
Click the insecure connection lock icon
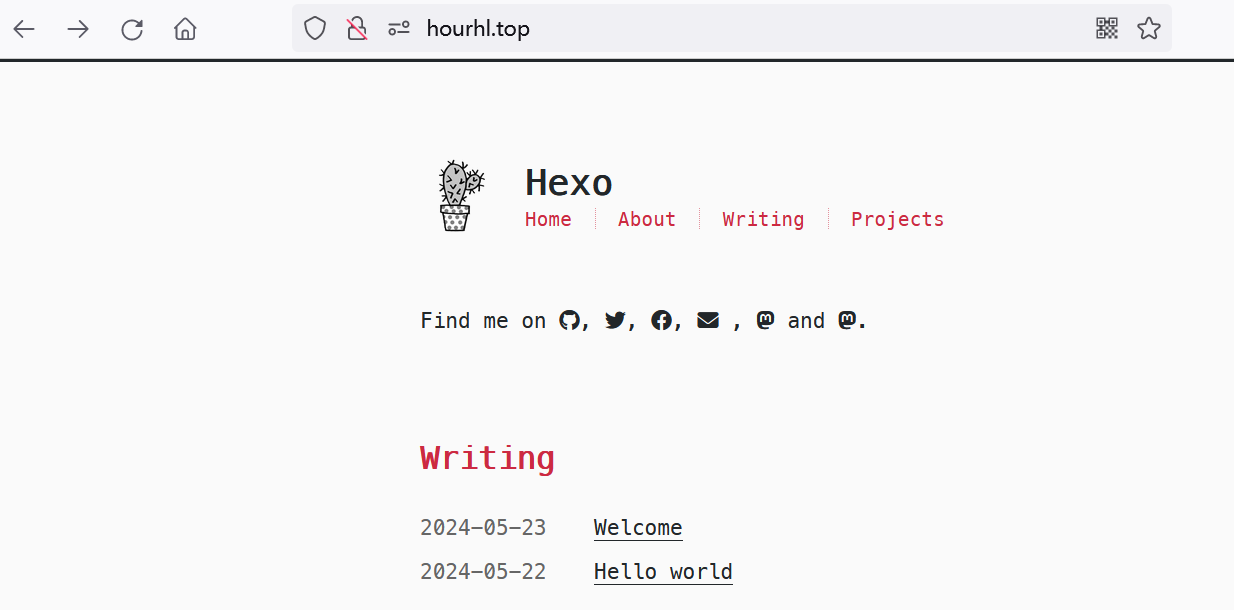click(x=356, y=28)
